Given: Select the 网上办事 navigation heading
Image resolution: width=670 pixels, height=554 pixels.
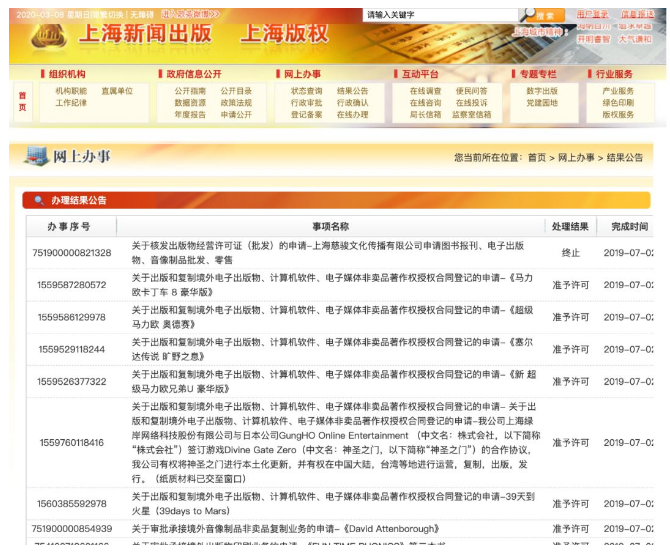Looking at the screenshot, I should [x=302, y=74].
